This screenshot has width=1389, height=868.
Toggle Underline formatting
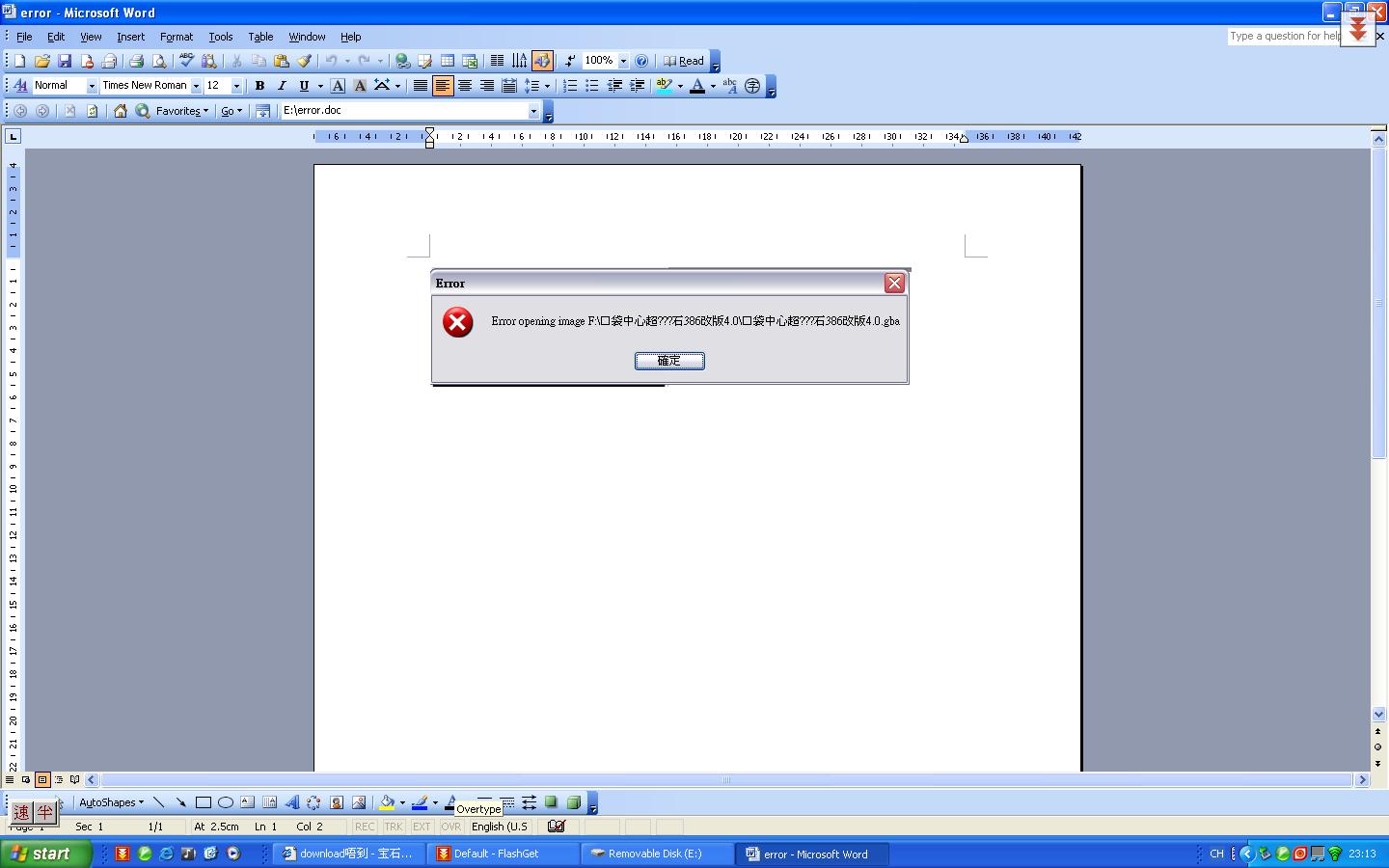click(304, 86)
